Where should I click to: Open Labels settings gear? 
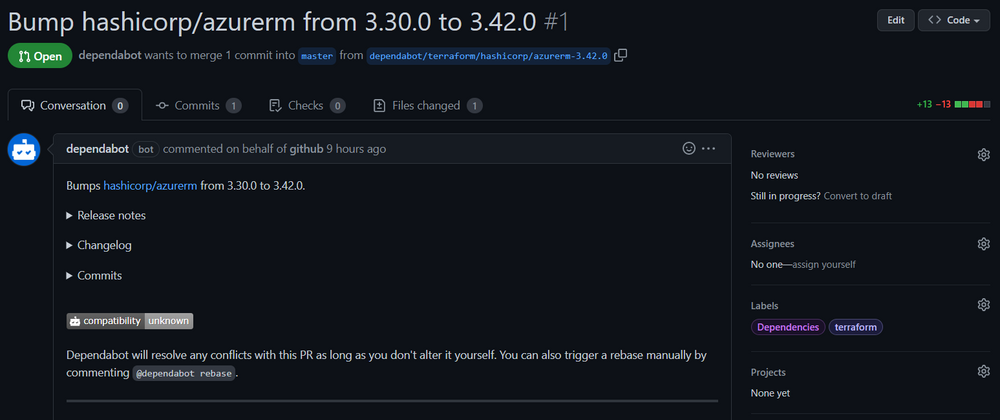(983, 305)
